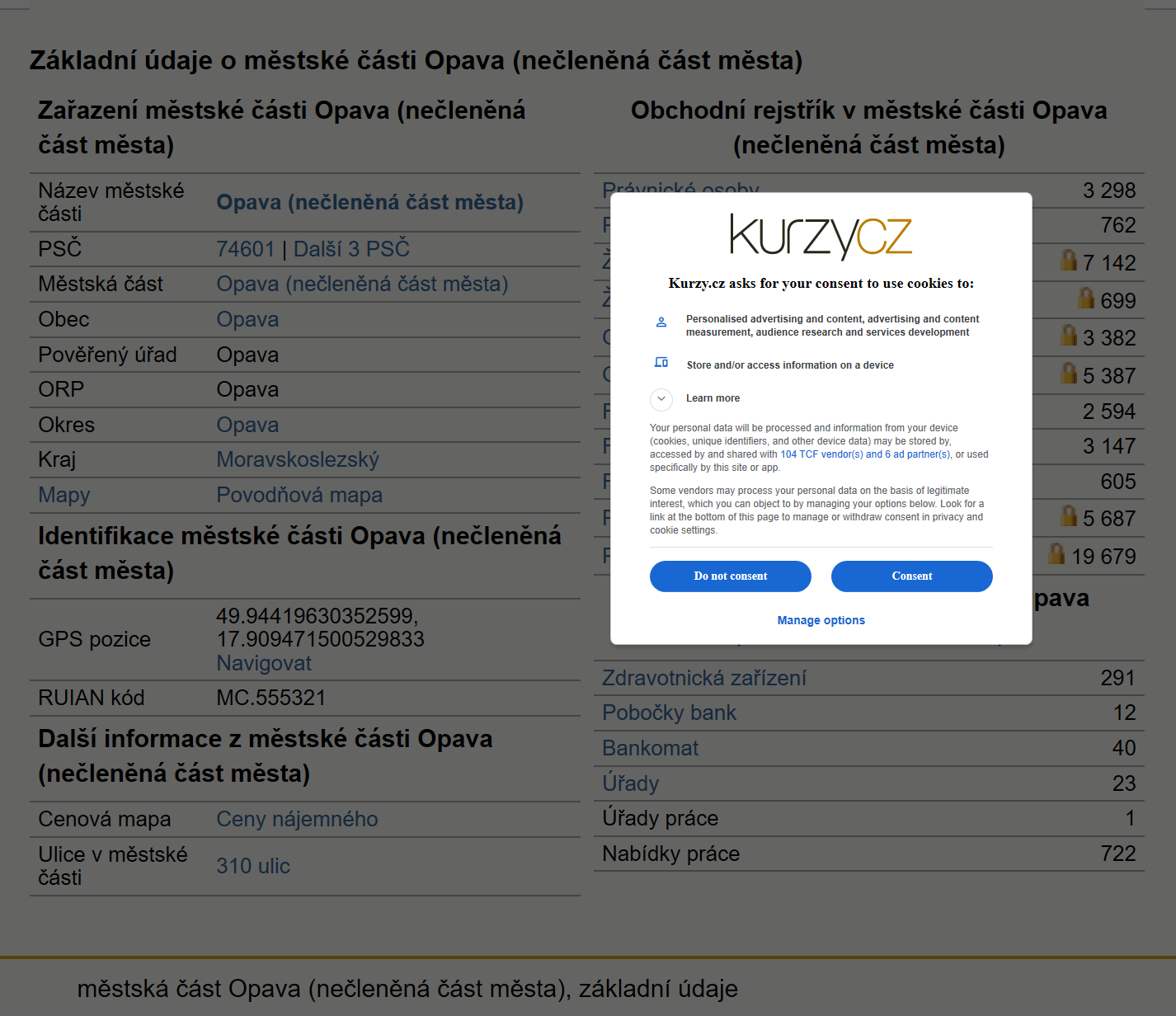Screen dimensions: 1176x1016
Task: Click the value 12 for Pobočky bank
Action: click(1125, 713)
